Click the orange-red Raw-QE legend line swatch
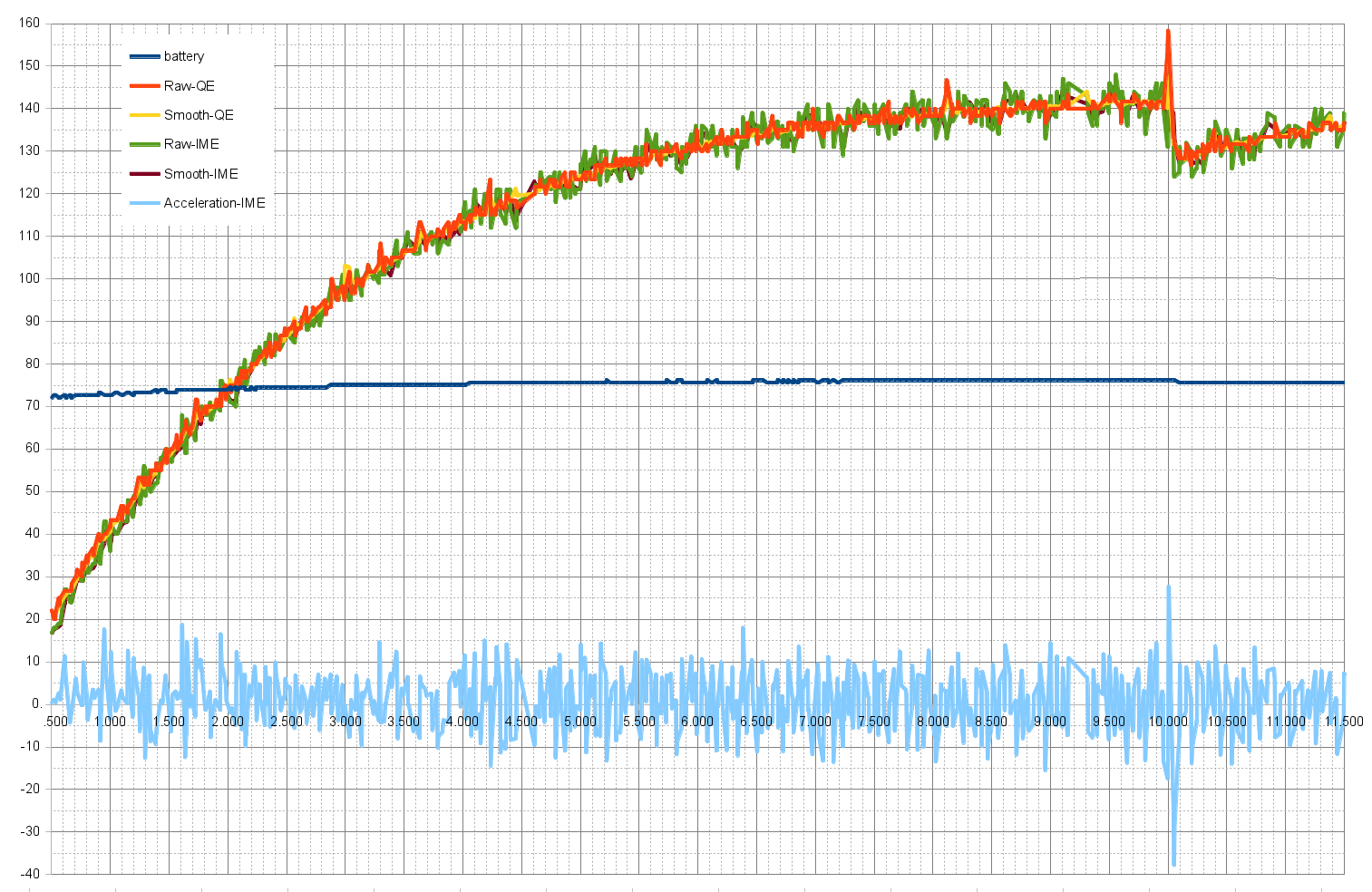This screenshot has height=892, width=1372. (144, 86)
